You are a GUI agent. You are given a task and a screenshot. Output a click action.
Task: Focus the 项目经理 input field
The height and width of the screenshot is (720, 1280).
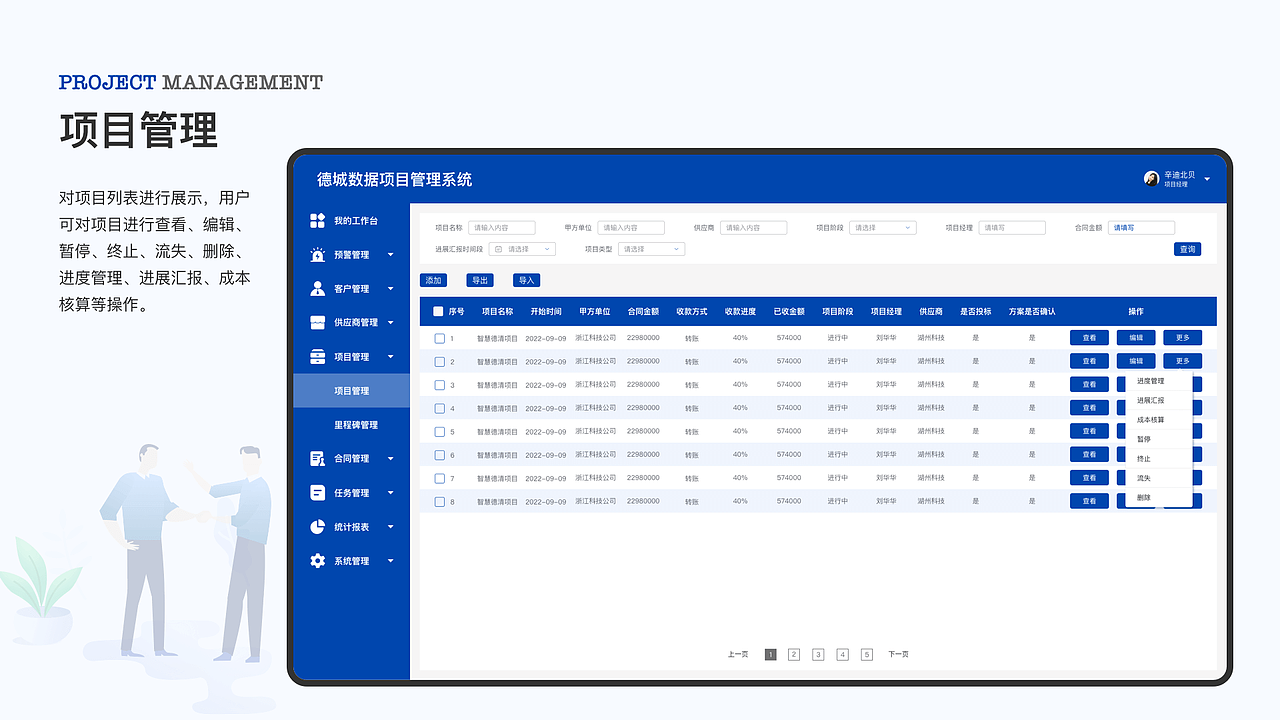1012,228
